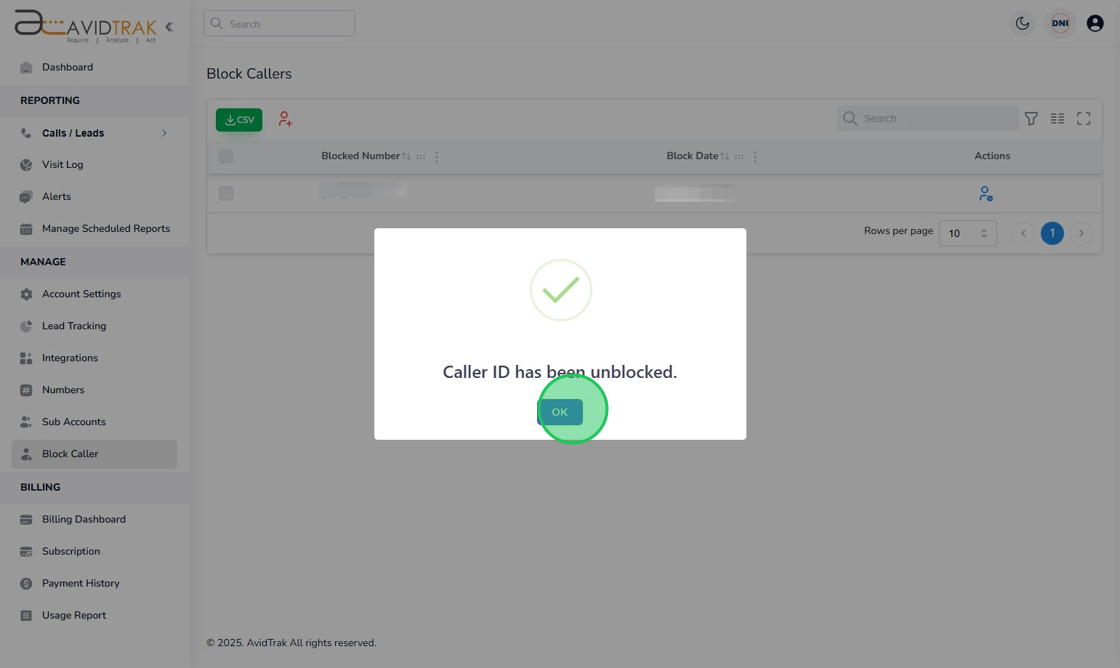
Task: Toggle the DNI avatar button
Action: pyautogui.click(x=1060, y=23)
